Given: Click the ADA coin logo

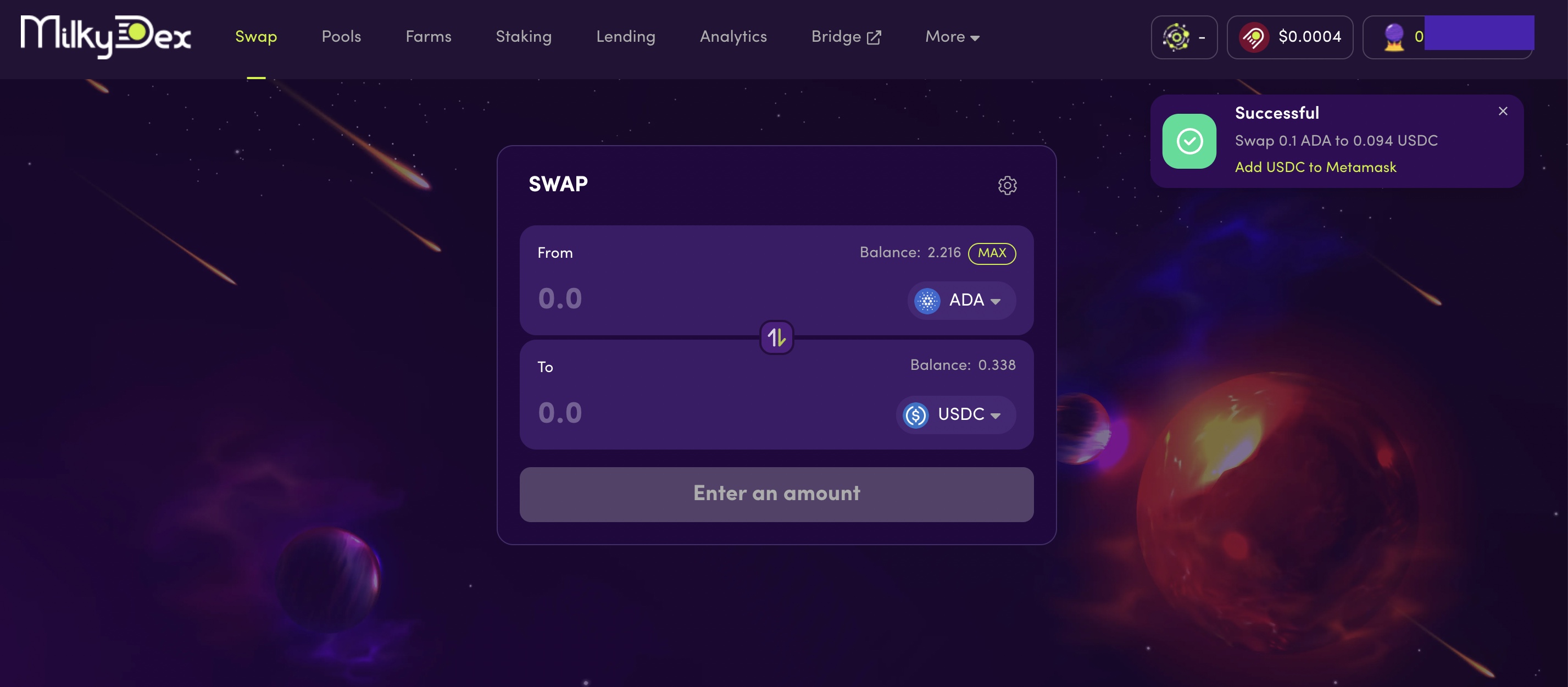Looking at the screenshot, I should pyautogui.click(x=927, y=300).
